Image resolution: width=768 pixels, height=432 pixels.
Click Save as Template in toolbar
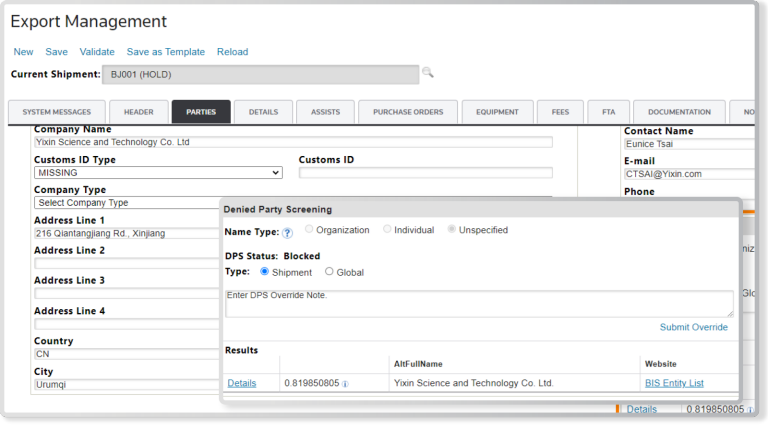click(x=165, y=52)
